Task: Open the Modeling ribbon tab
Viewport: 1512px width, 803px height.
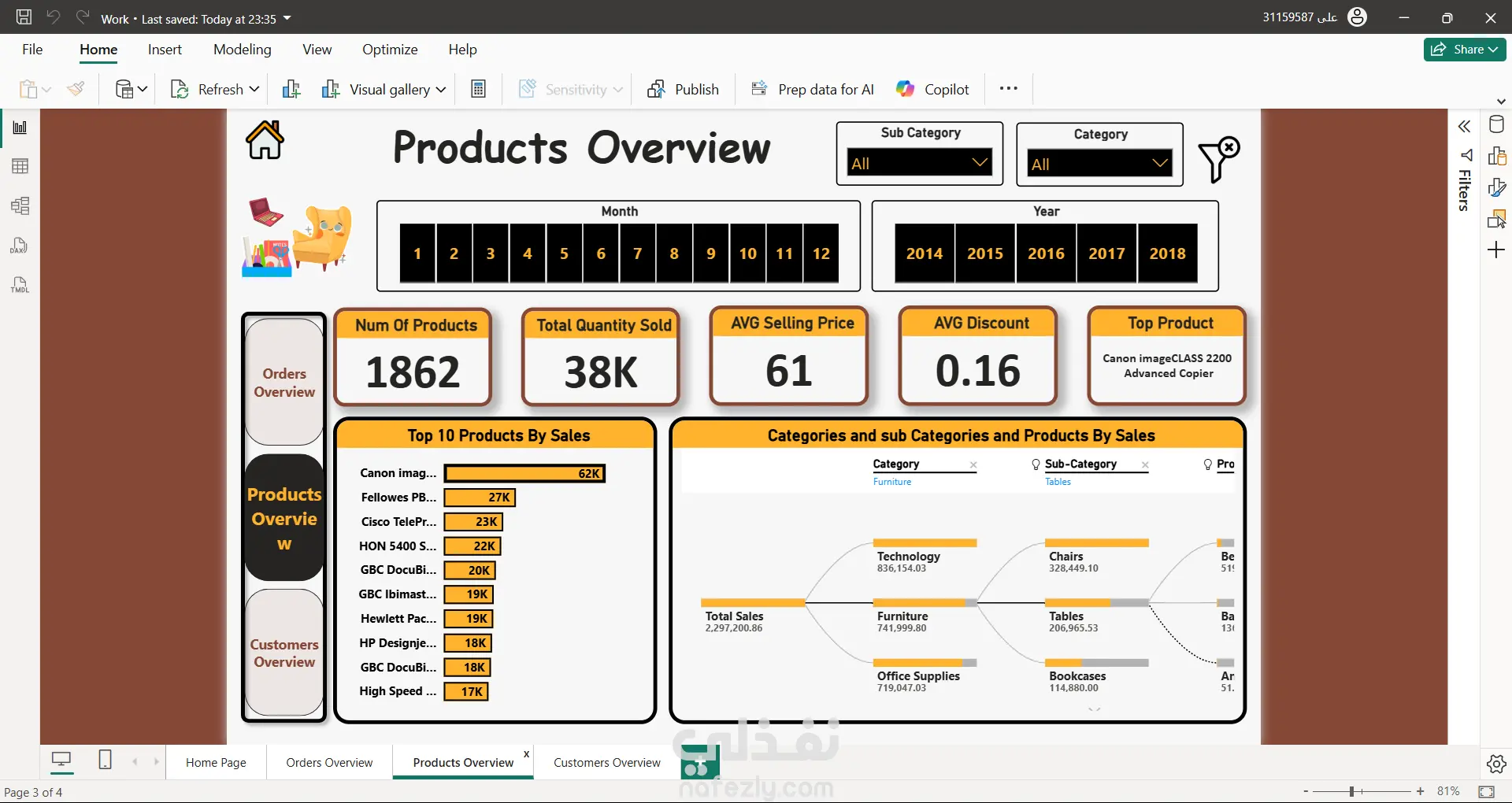Action: pos(242,50)
